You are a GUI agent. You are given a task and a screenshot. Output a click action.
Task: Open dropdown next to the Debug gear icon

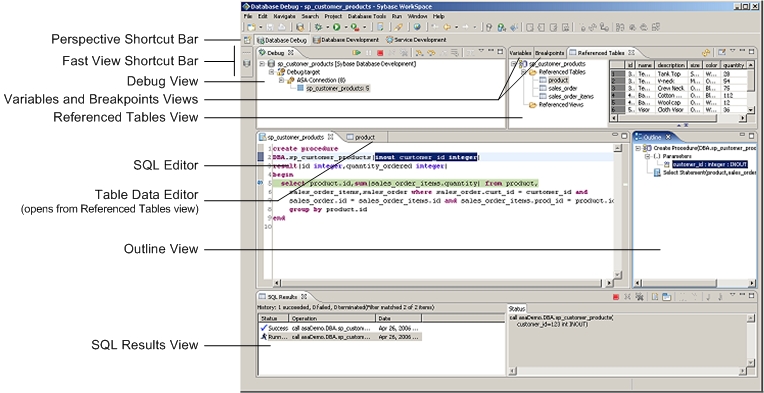click(x=327, y=27)
